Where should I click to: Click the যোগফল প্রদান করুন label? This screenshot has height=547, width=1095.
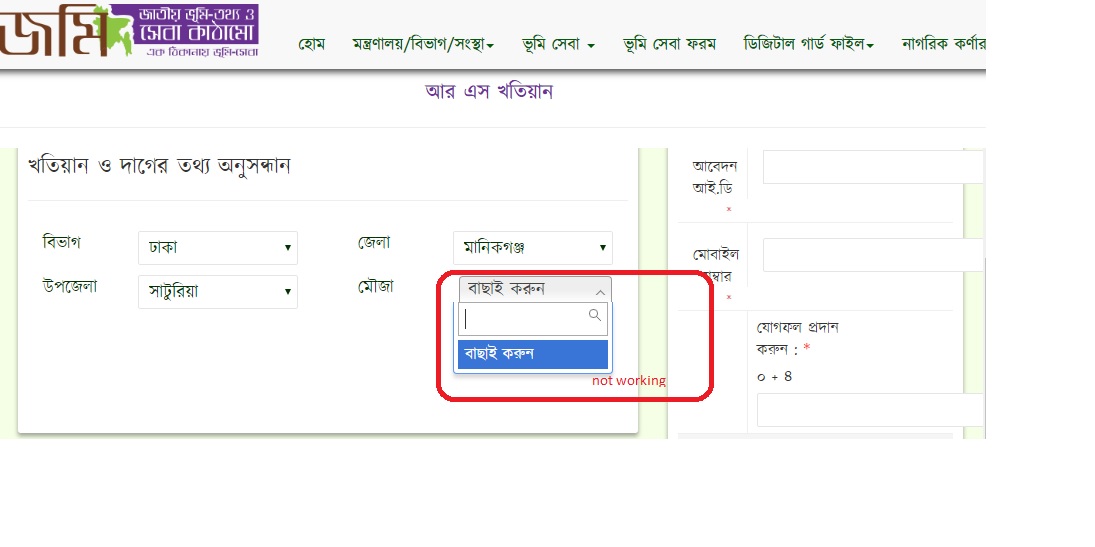(798, 337)
